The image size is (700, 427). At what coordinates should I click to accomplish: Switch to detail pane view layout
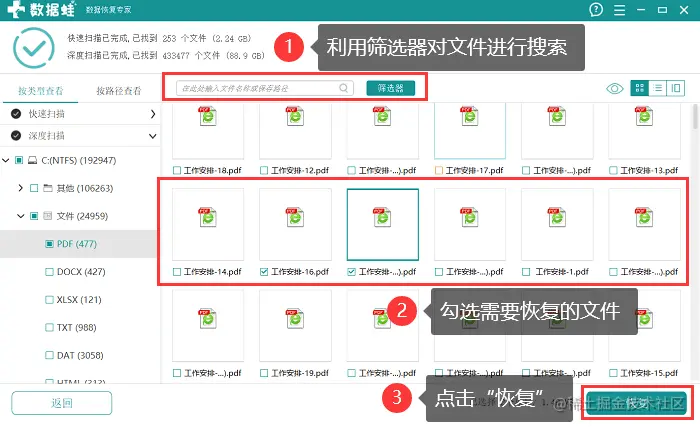(x=676, y=88)
